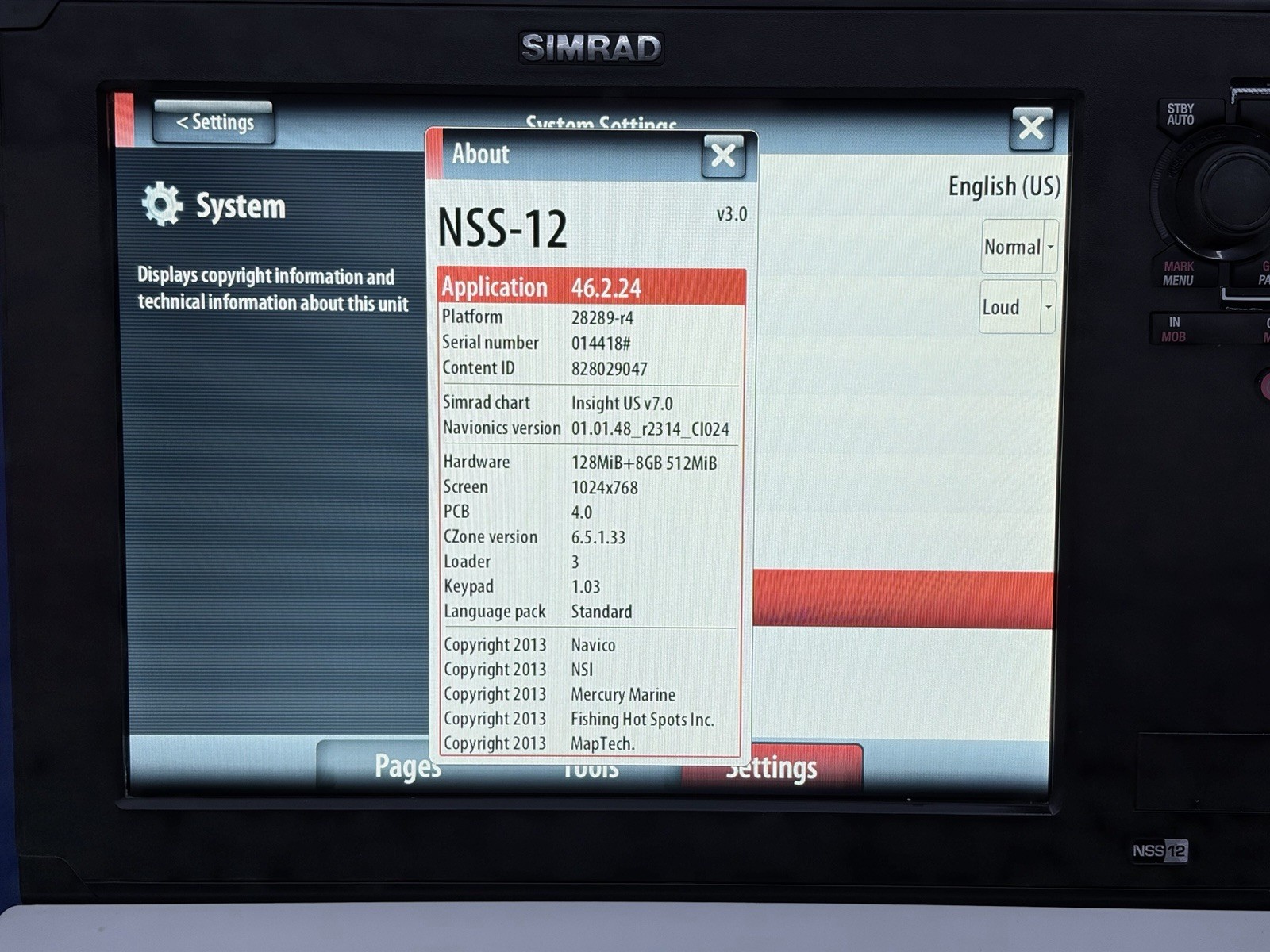Select the English (US) language option

[x=1003, y=186]
